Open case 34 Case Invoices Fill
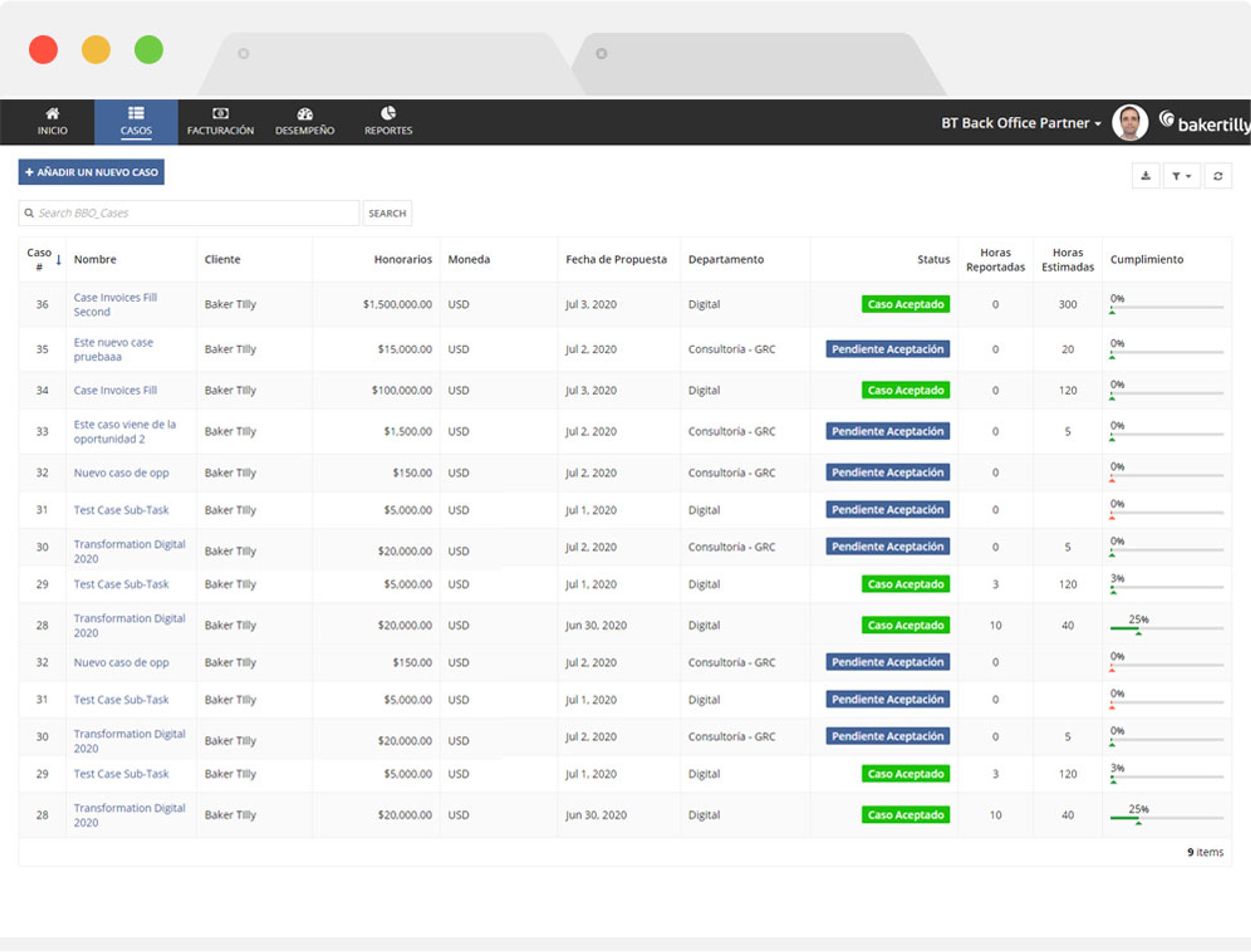This screenshot has width=1251, height=952. 115,390
